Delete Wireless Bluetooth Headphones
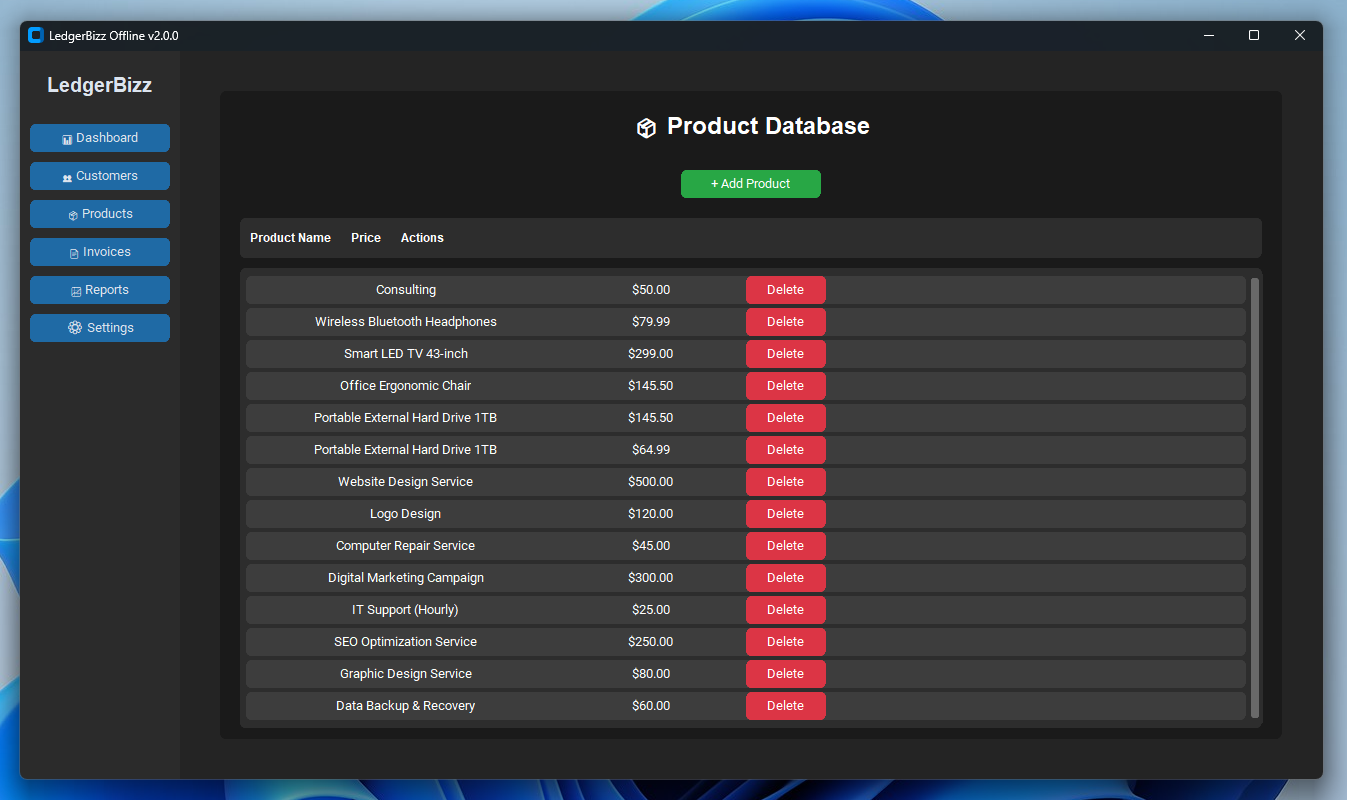The height and width of the screenshot is (800, 1347). pos(785,321)
